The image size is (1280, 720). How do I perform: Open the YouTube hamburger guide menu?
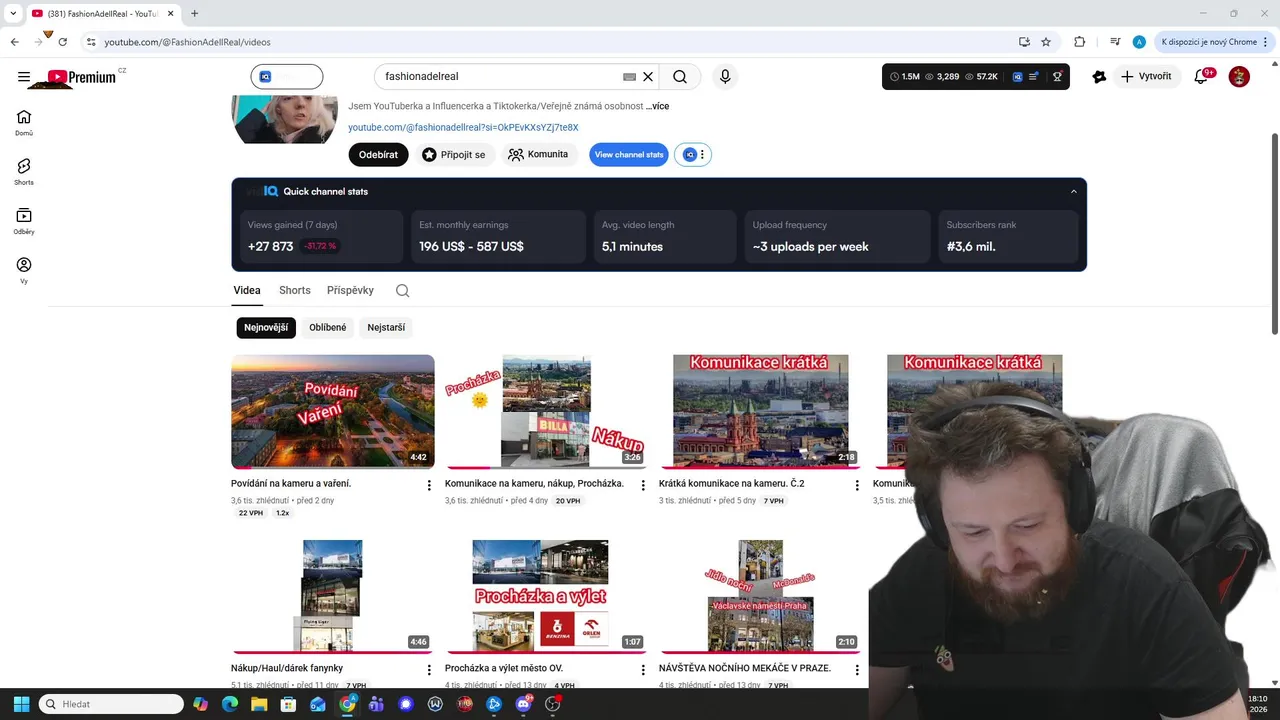click(x=24, y=77)
